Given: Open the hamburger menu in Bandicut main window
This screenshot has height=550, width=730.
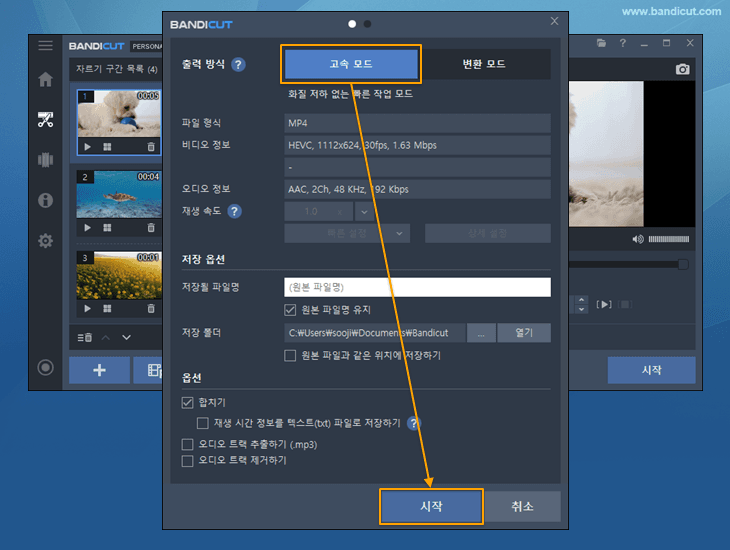Looking at the screenshot, I should tap(45, 45).
